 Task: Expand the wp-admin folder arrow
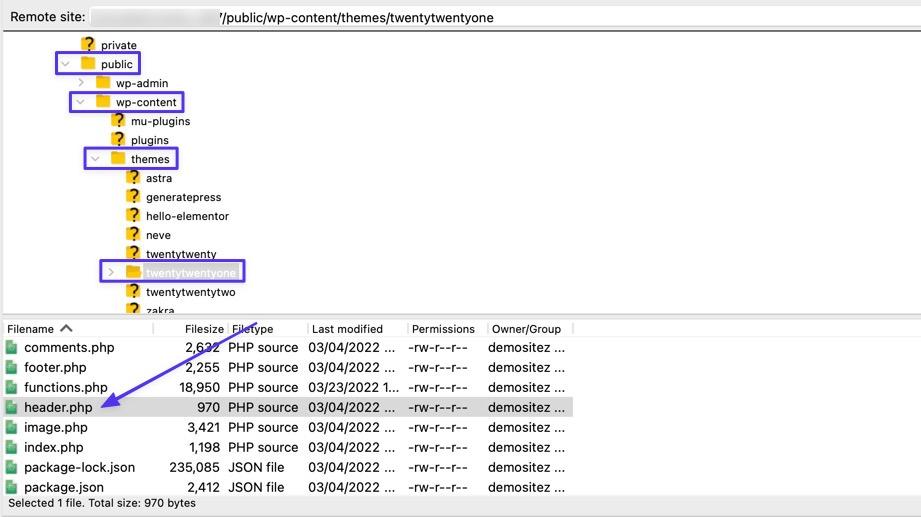click(81, 83)
